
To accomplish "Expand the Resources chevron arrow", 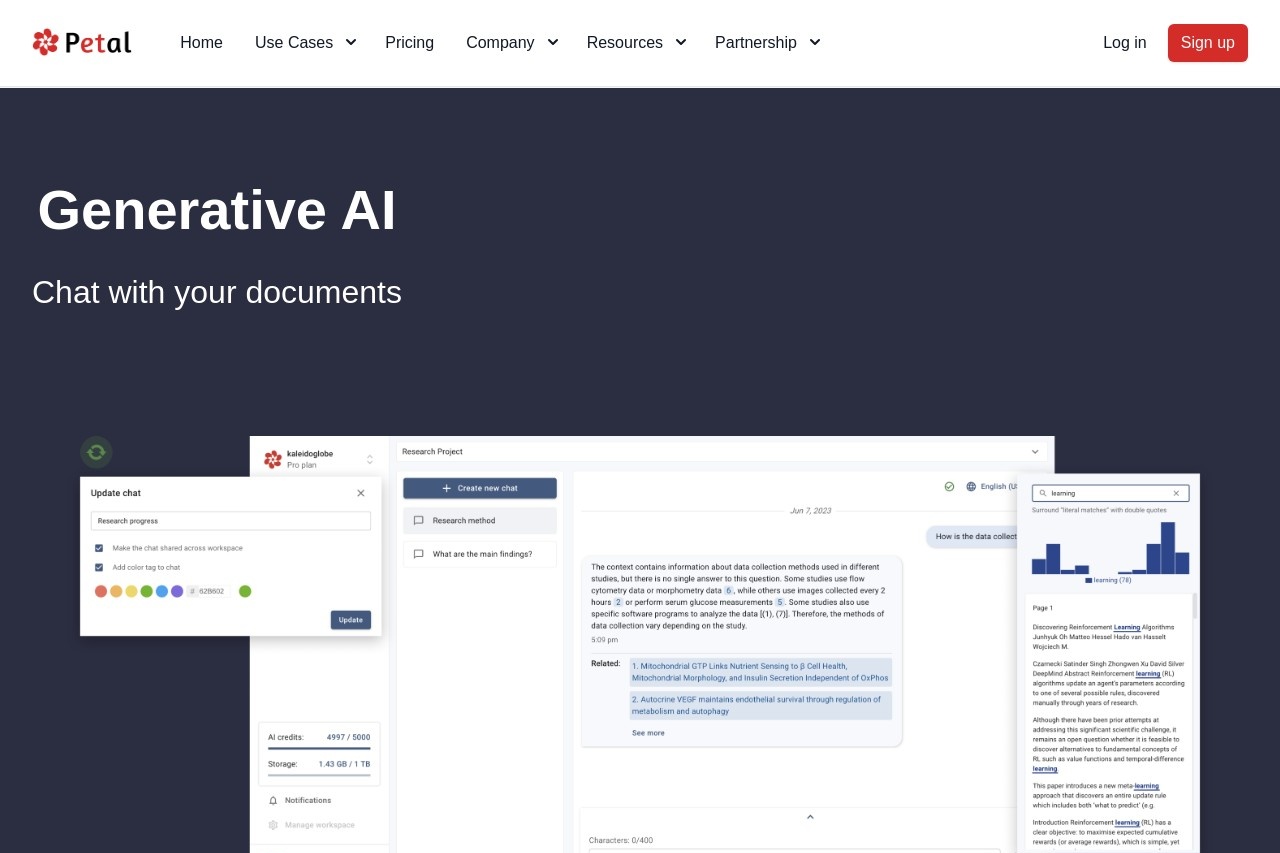I will (x=681, y=42).
